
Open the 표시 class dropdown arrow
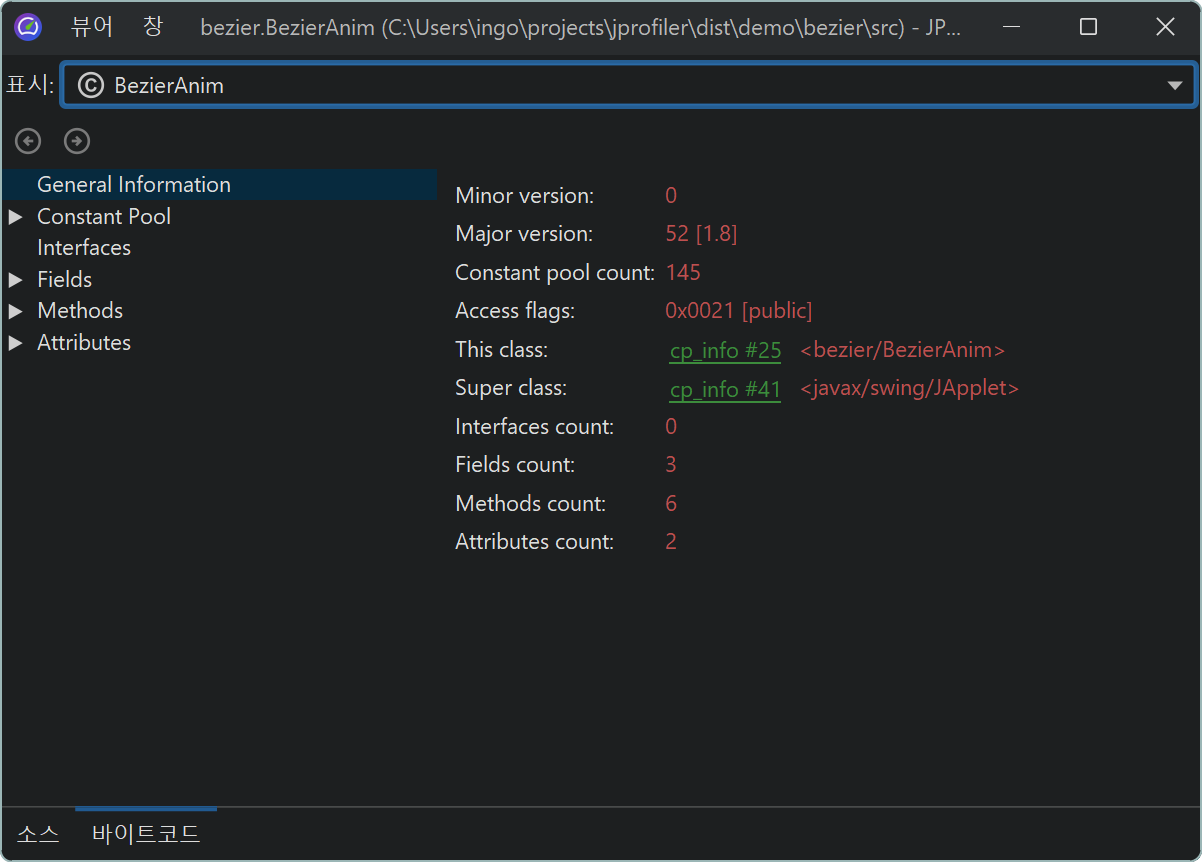click(x=1175, y=86)
